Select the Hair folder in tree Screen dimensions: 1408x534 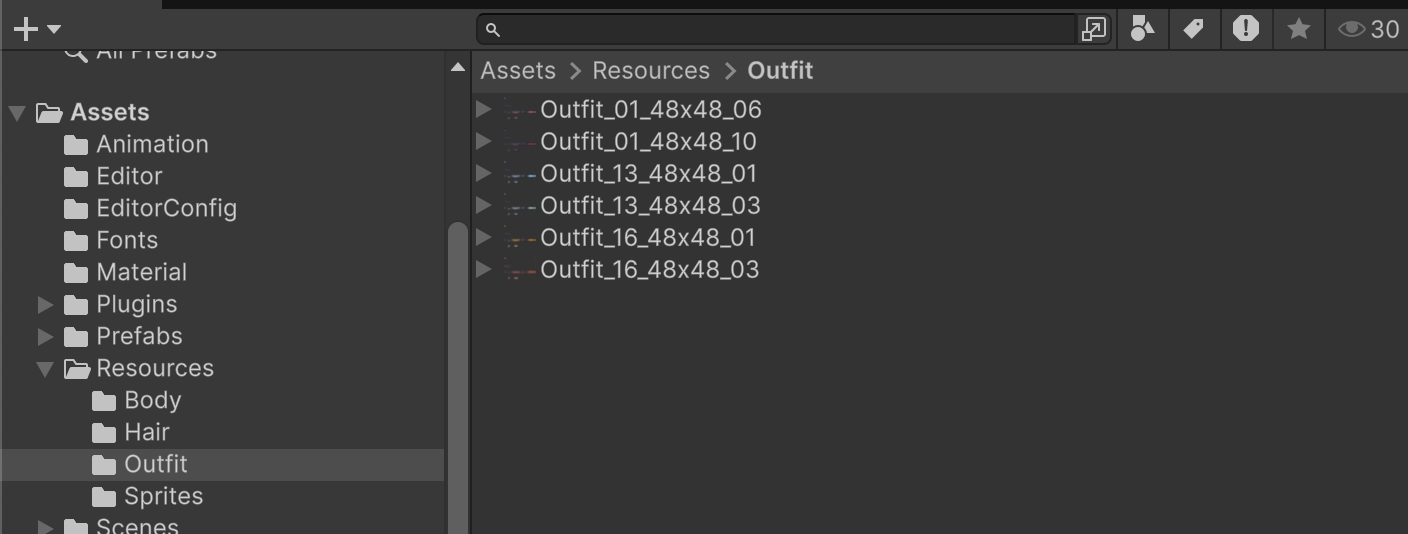[x=146, y=432]
